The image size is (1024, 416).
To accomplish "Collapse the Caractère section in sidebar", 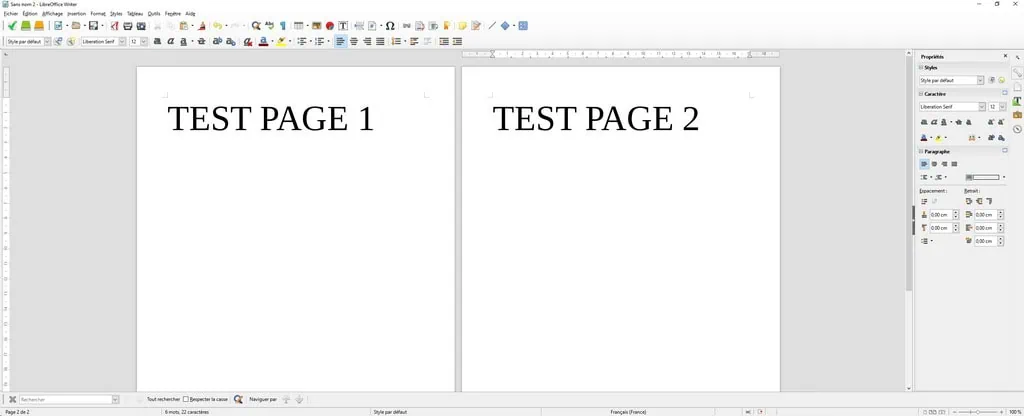I will [x=921, y=94].
